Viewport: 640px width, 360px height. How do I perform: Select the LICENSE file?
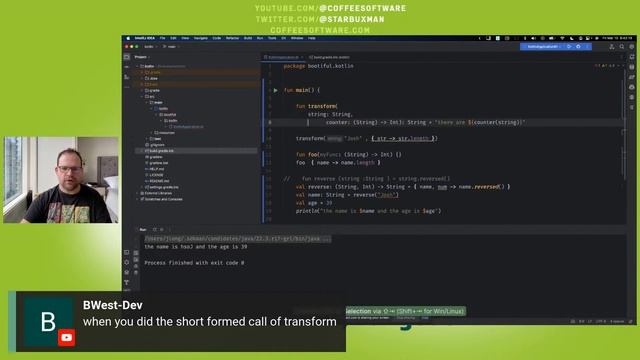155,175
